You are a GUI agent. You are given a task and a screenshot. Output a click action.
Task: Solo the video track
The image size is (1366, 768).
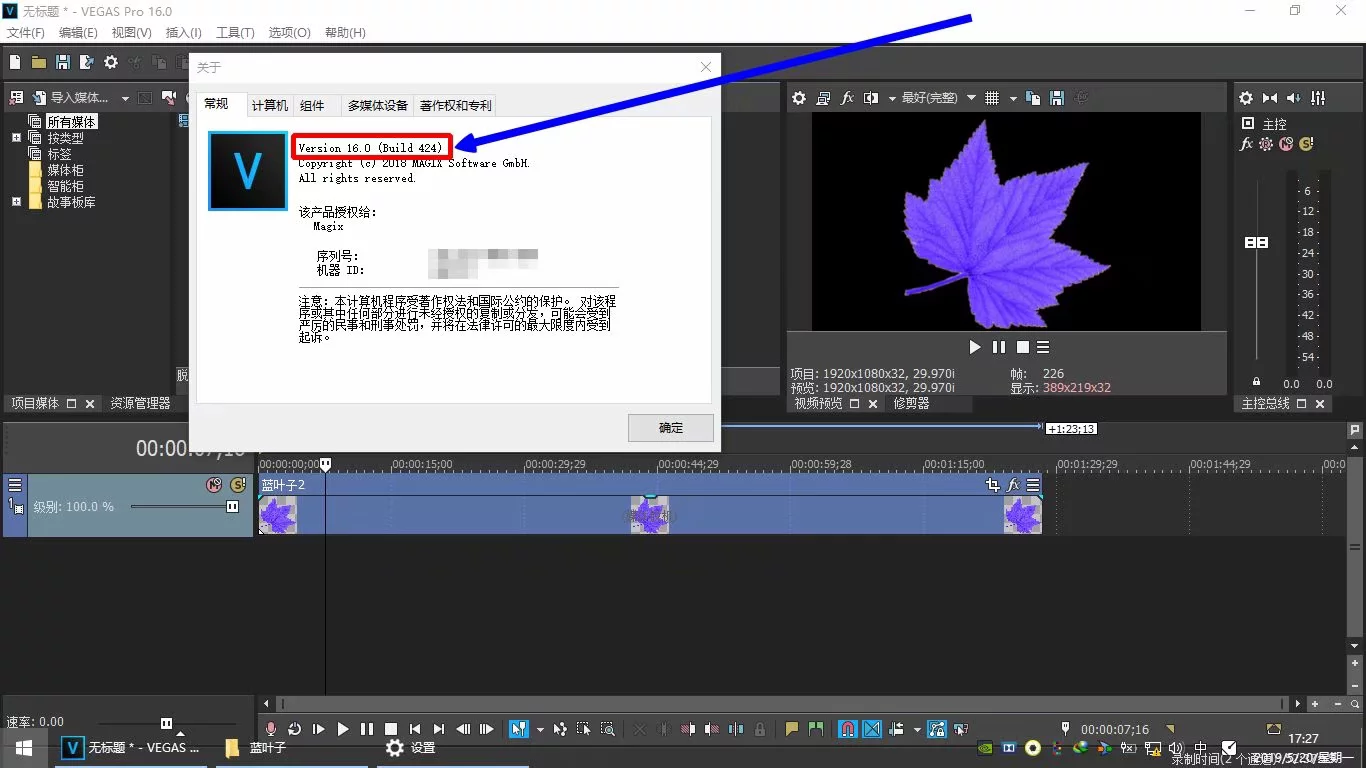tap(238, 485)
